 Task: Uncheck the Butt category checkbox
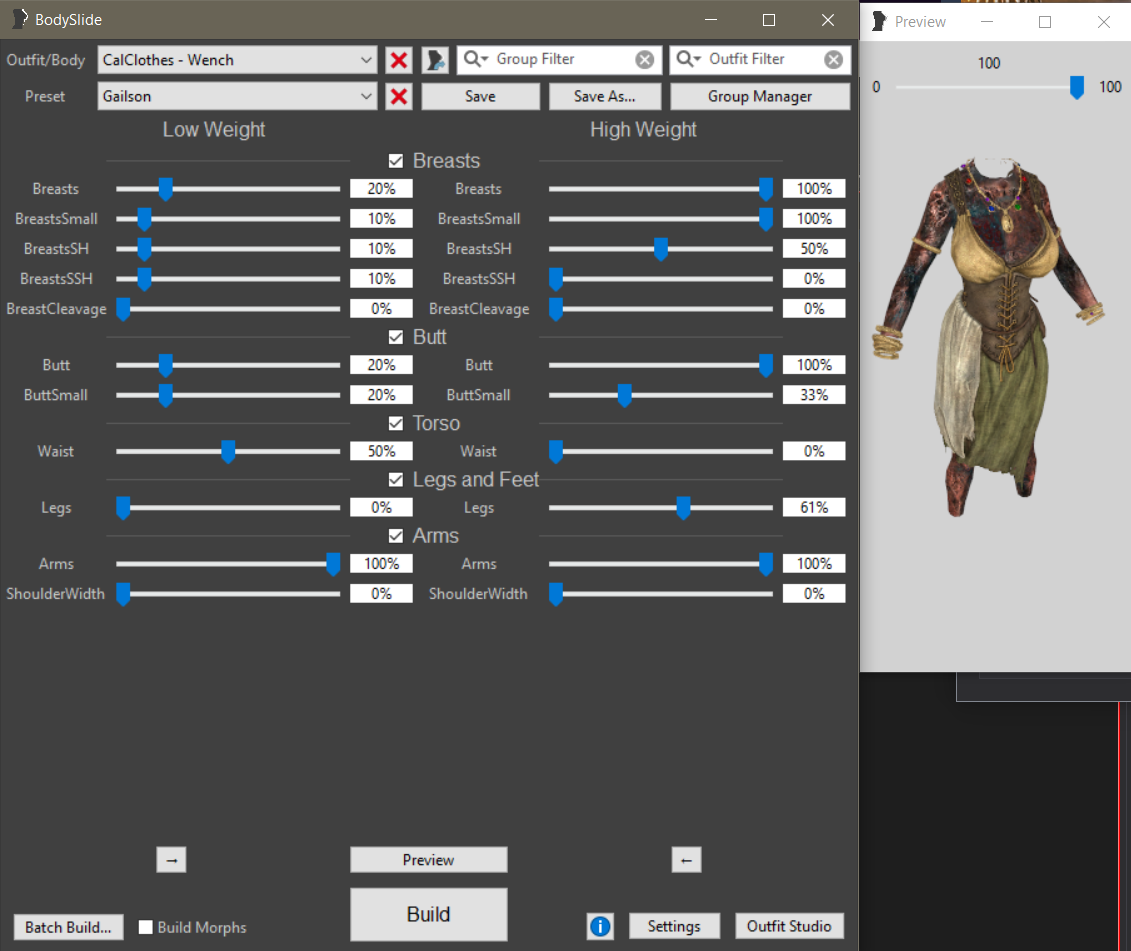click(396, 337)
